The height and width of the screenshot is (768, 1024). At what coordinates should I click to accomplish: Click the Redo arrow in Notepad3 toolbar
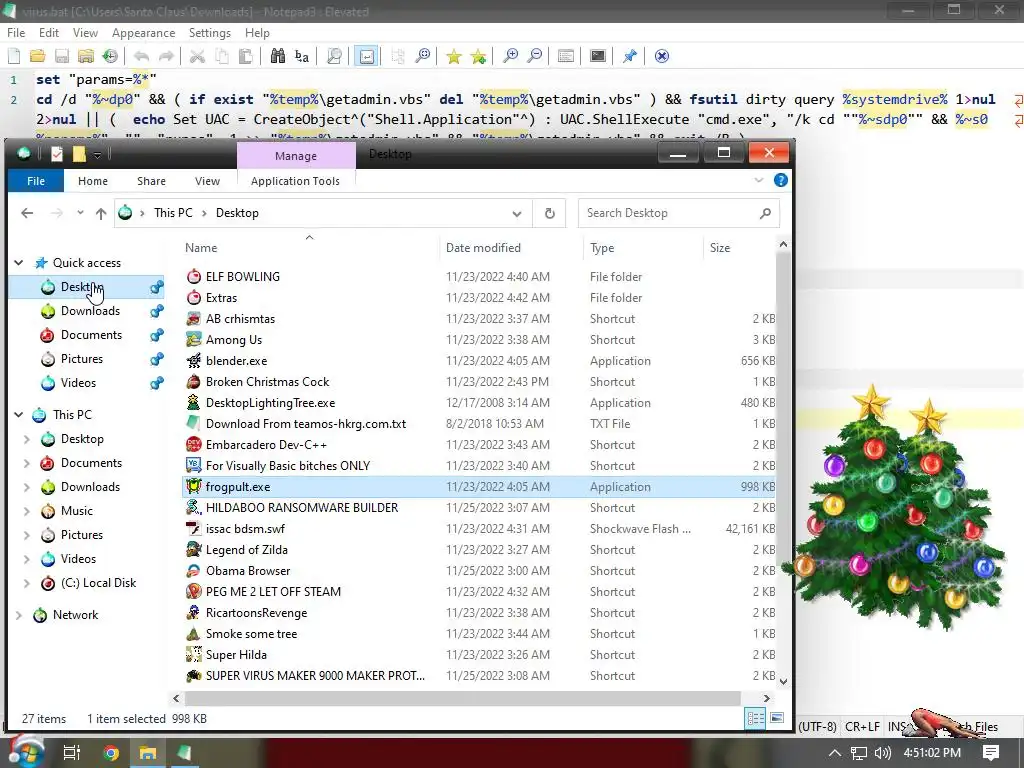[x=167, y=56]
